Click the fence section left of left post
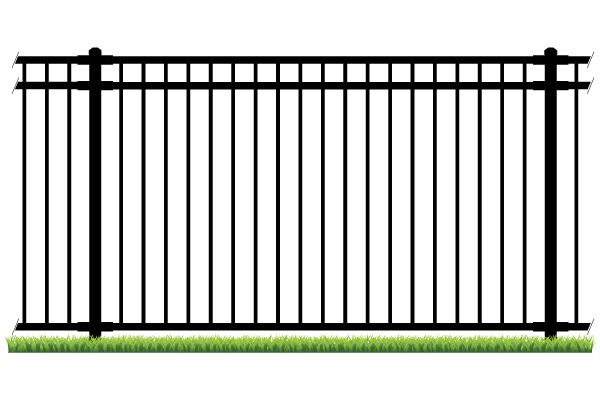Image resolution: width=600 pixels, height=400 pixels. tap(45, 200)
